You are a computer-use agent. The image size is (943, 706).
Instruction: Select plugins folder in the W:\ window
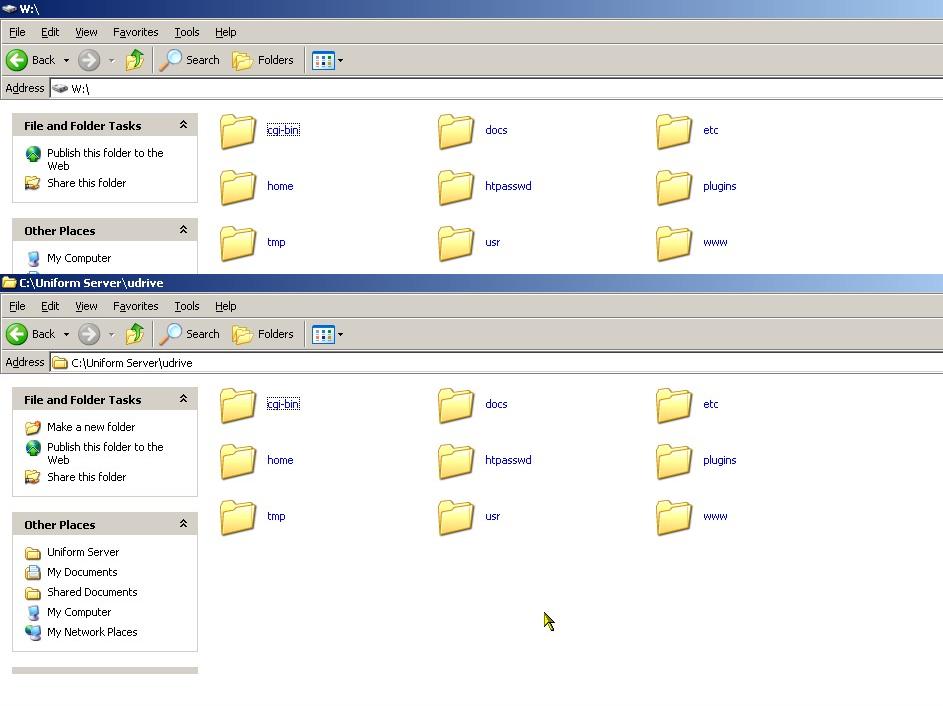click(x=696, y=186)
